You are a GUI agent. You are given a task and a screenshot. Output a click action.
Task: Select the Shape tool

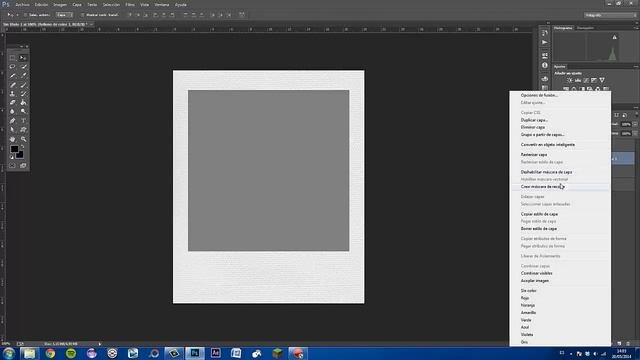23,130
